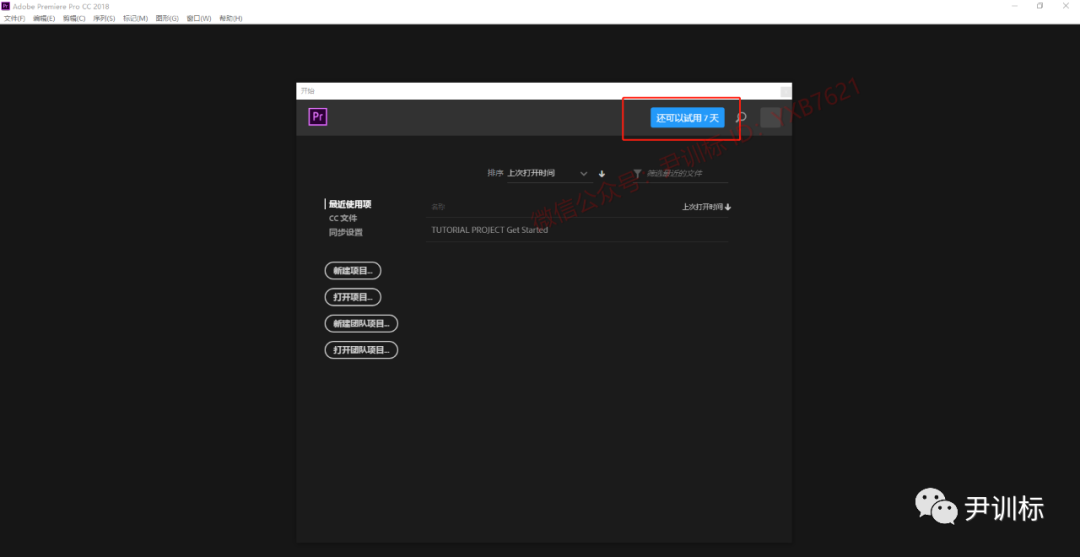Select the CC 文件 tab
The height and width of the screenshot is (557, 1080).
(x=343, y=218)
